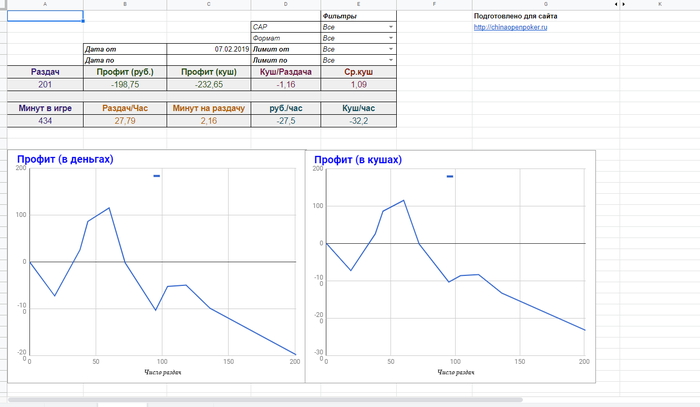700x407 pixels.
Task: Select the cell showing 27,79
Action: [x=125, y=121]
